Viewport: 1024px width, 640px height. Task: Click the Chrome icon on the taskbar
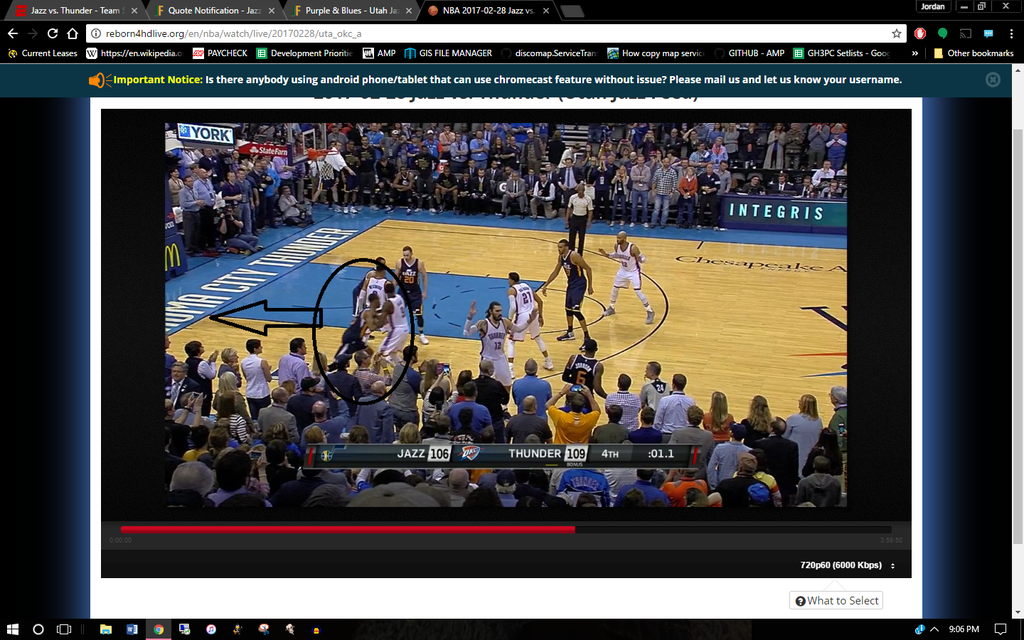(158, 630)
